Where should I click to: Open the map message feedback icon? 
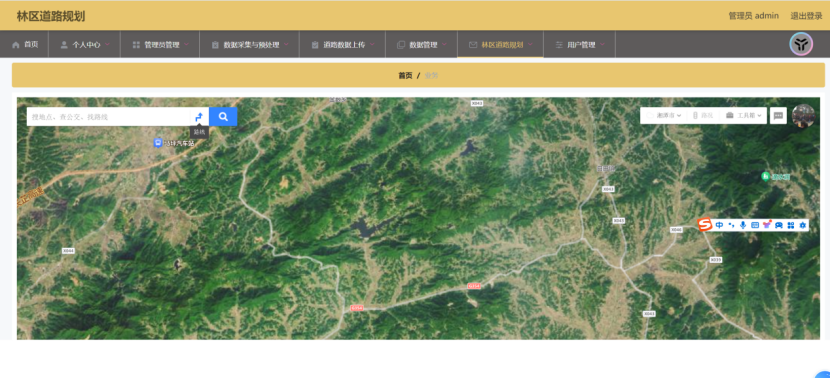click(x=778, y=116)
